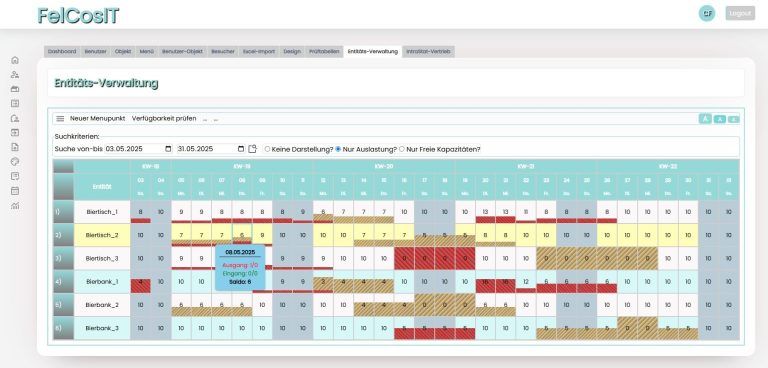Open the design palette sidebar icon
The height and width of the screenshot is (368, 768).
click(x=15, y=162)
